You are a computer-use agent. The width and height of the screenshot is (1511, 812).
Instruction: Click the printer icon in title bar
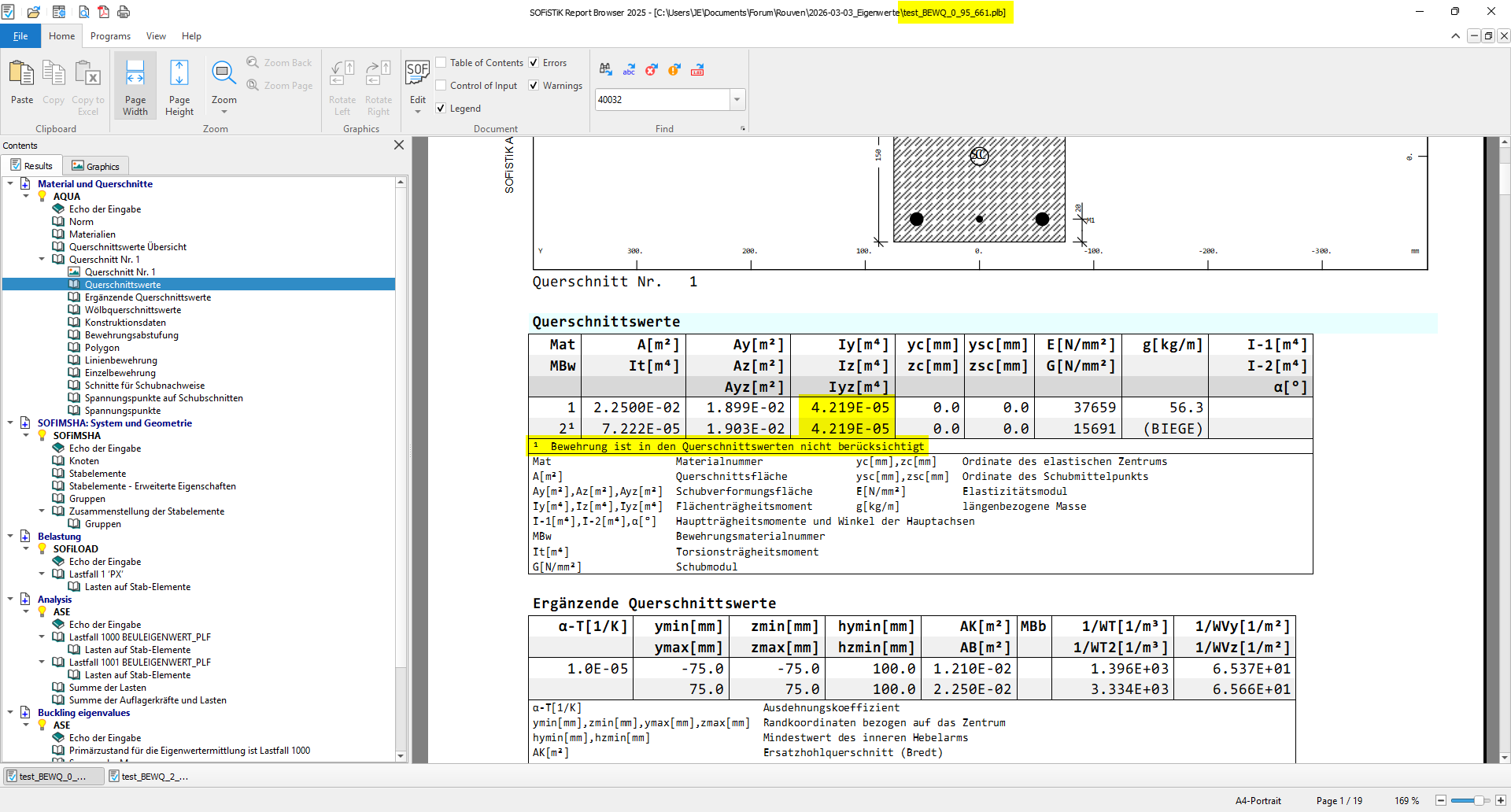click(124, 12)
